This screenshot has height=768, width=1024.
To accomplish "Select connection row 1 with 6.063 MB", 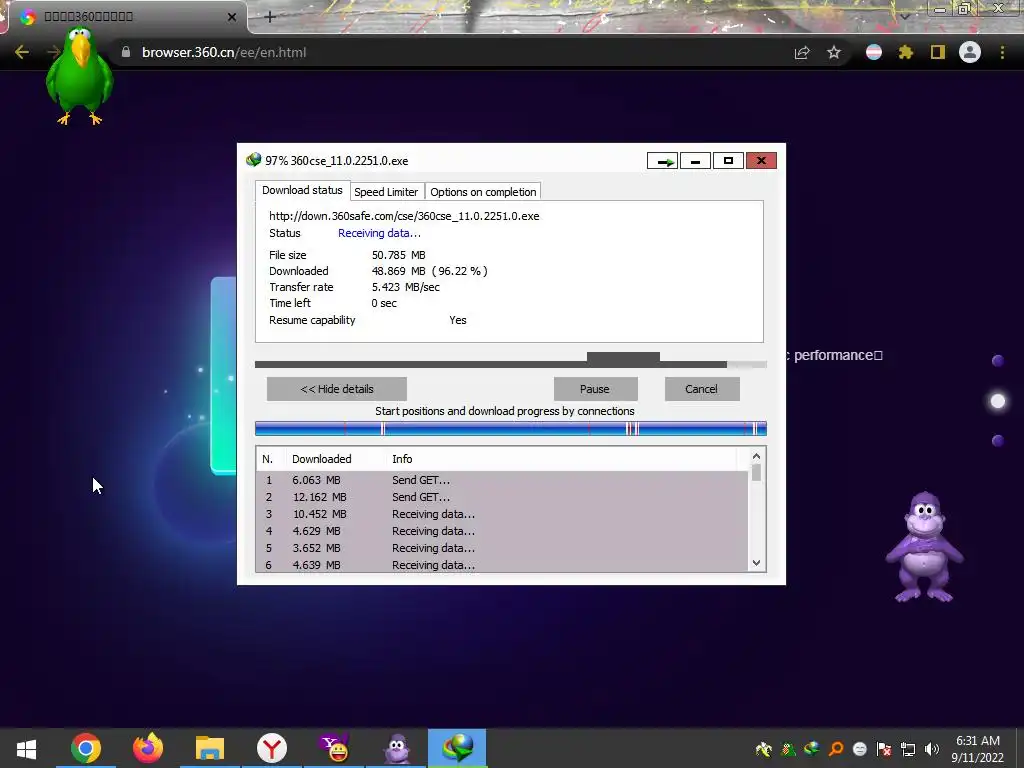I will click(x=502, y=480).
